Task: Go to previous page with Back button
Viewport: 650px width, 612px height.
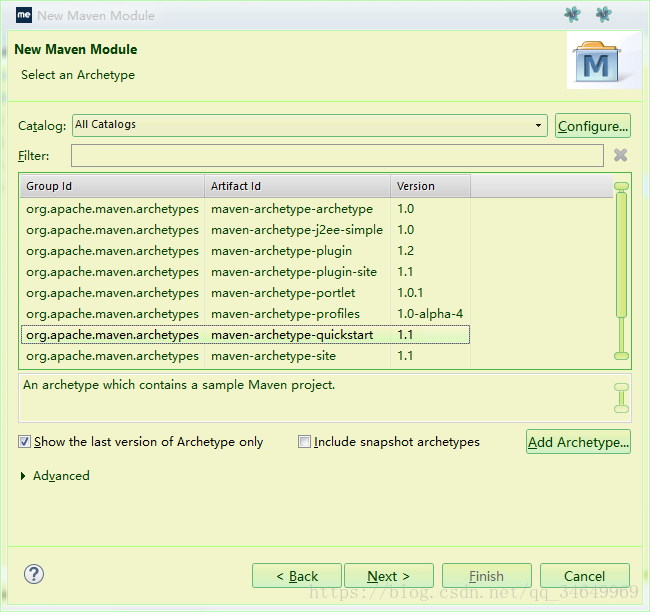Action: (297, 576)
